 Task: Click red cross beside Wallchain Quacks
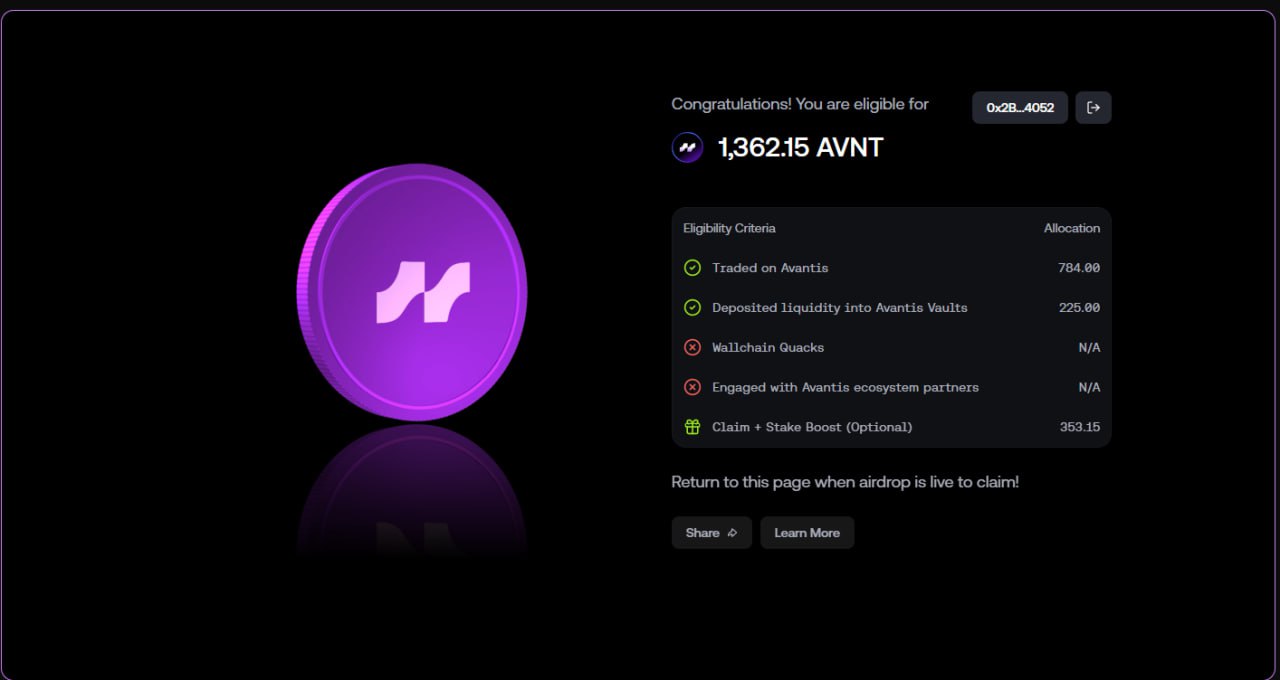[x=692, y=348]
